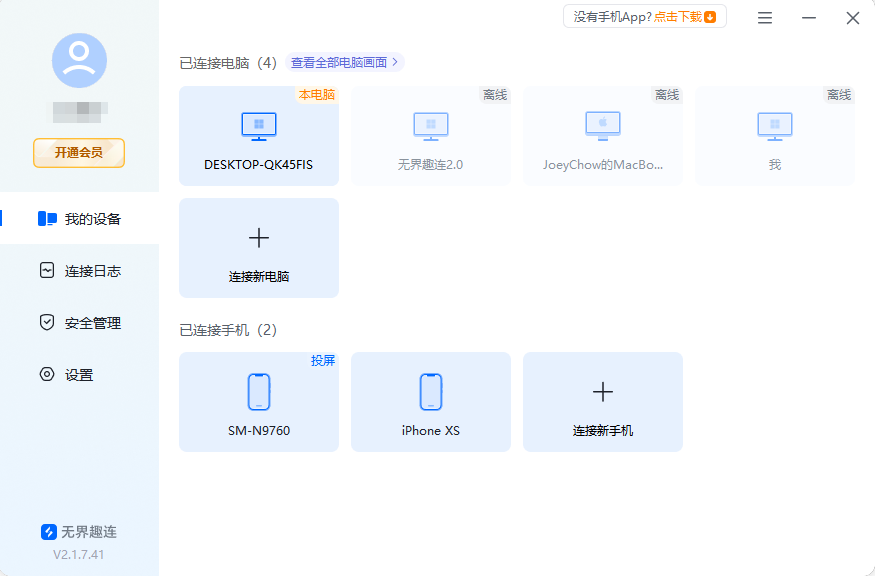Click 连接新电脑 to add a new computer
This screenshot has height=576, width=875.
(258, 247)
